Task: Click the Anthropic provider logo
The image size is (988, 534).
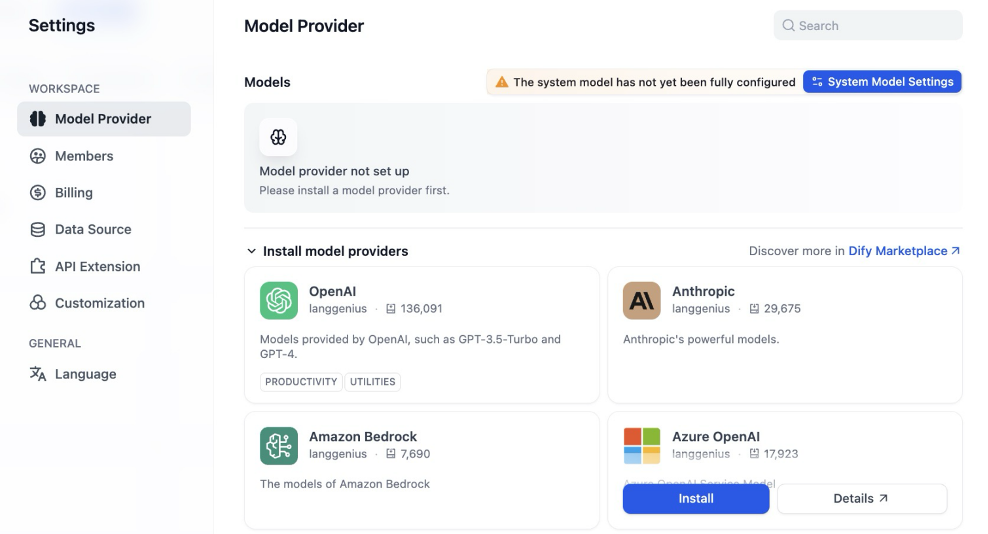Action: [x=641, y=300]
